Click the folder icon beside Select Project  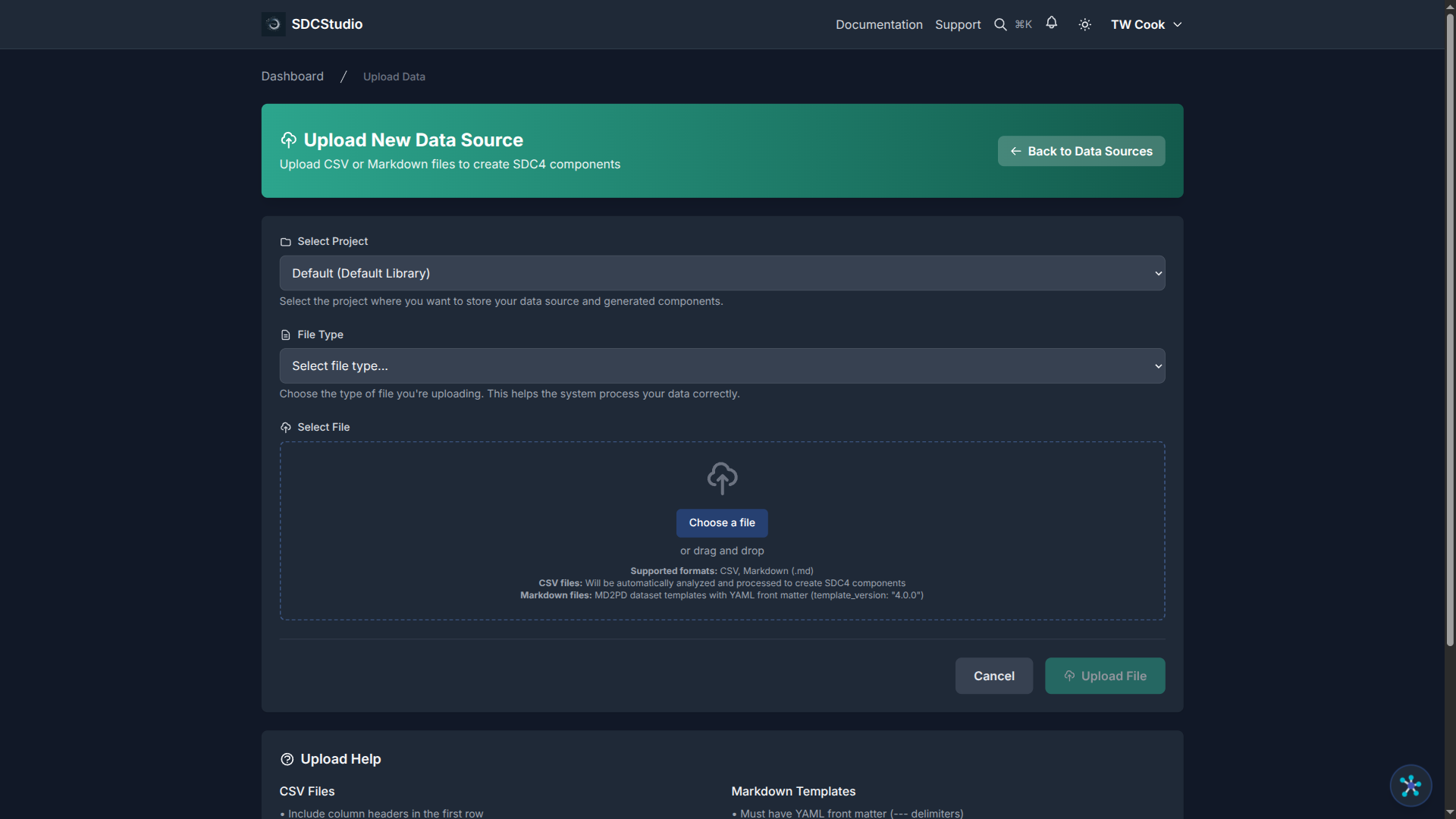point(285,242)
